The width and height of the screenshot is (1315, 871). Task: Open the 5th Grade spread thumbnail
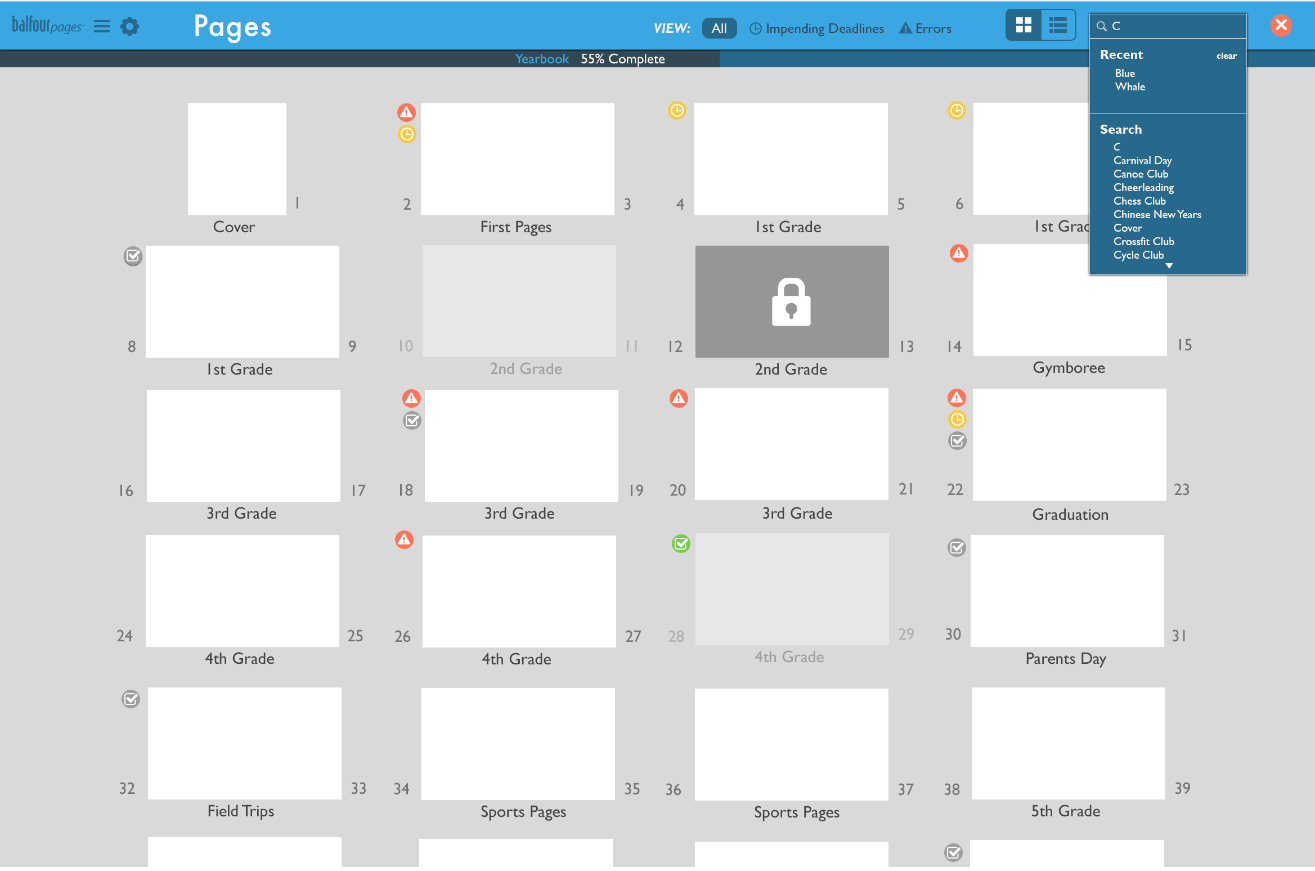click(1068, 743)
